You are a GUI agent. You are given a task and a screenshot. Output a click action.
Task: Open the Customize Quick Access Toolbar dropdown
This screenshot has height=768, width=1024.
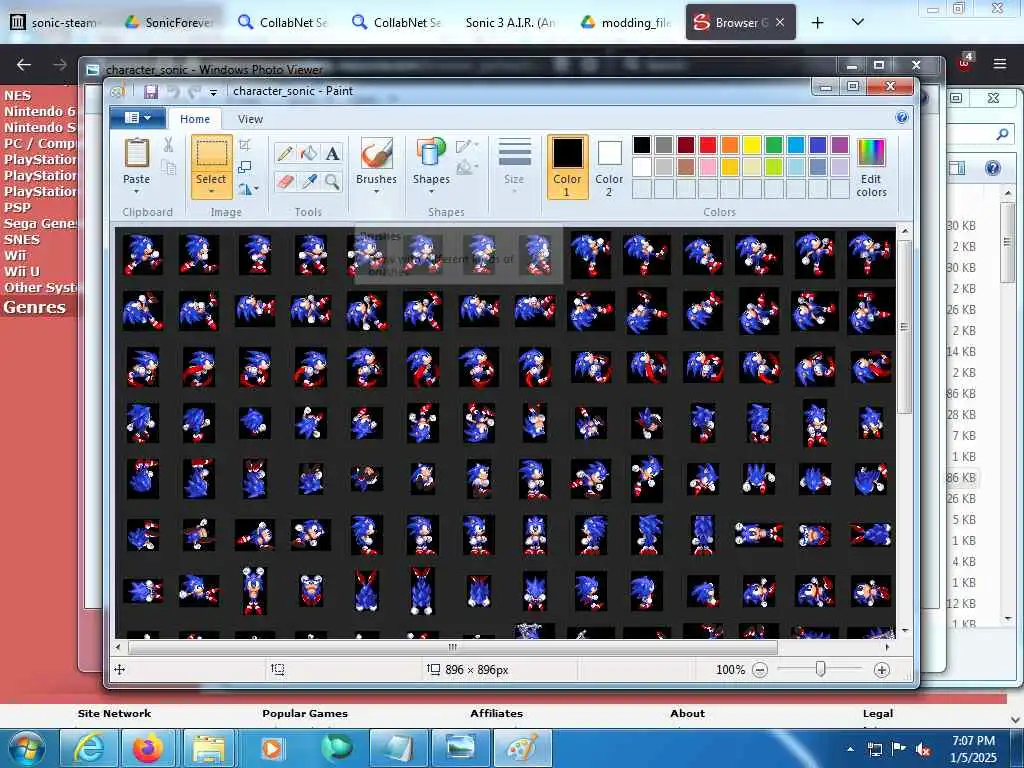coord(213,93)
